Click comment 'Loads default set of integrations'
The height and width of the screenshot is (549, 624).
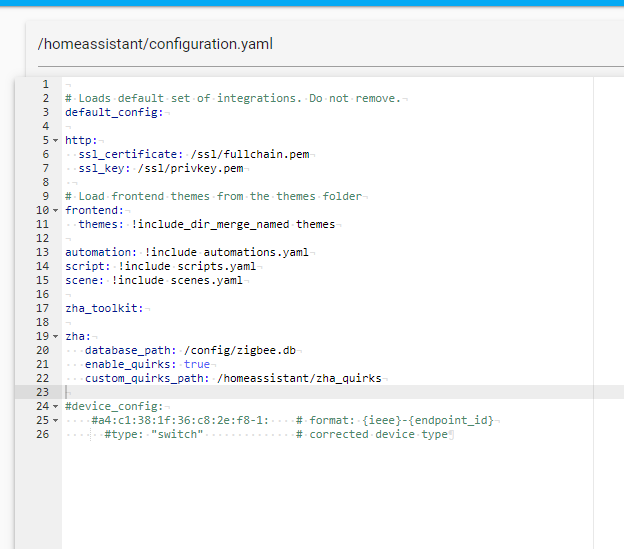tap(187, 99)
